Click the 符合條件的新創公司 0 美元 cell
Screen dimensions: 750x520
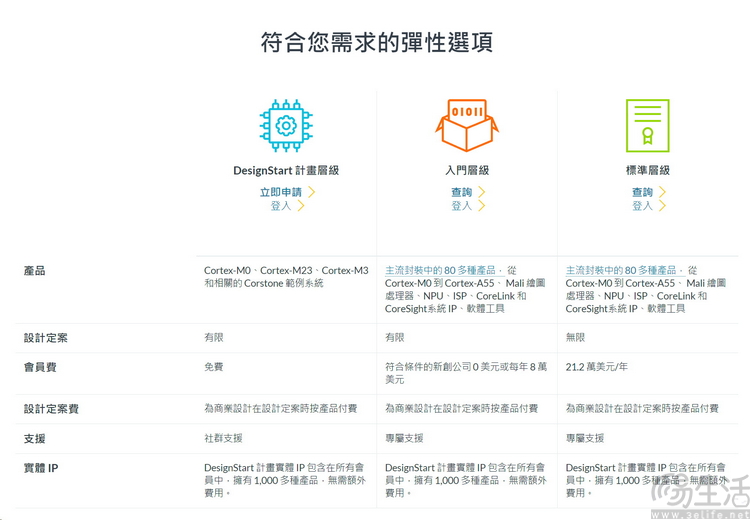tap(466, 373)
